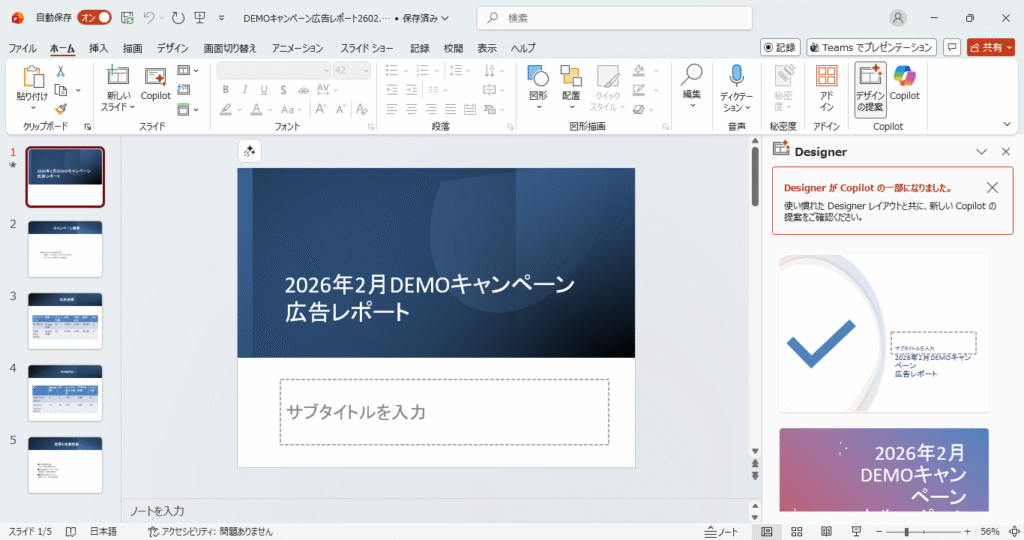Dismiss the Designer Copilot notification banner
Image resolution: width=1024 pixels, height=540 pixels.
coord(992,188)
